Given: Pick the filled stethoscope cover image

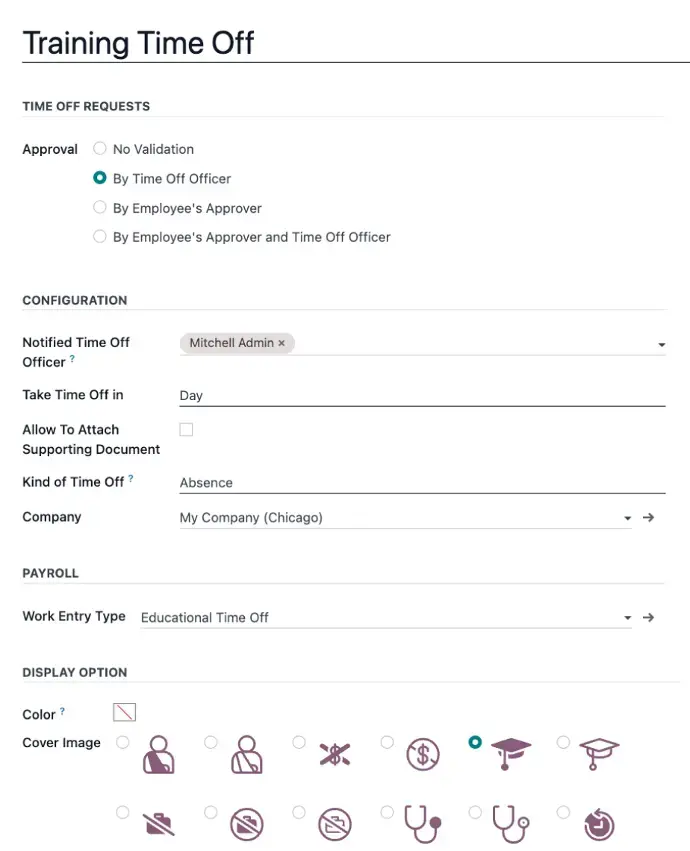Looking at the screenshot, I should 387,812.
